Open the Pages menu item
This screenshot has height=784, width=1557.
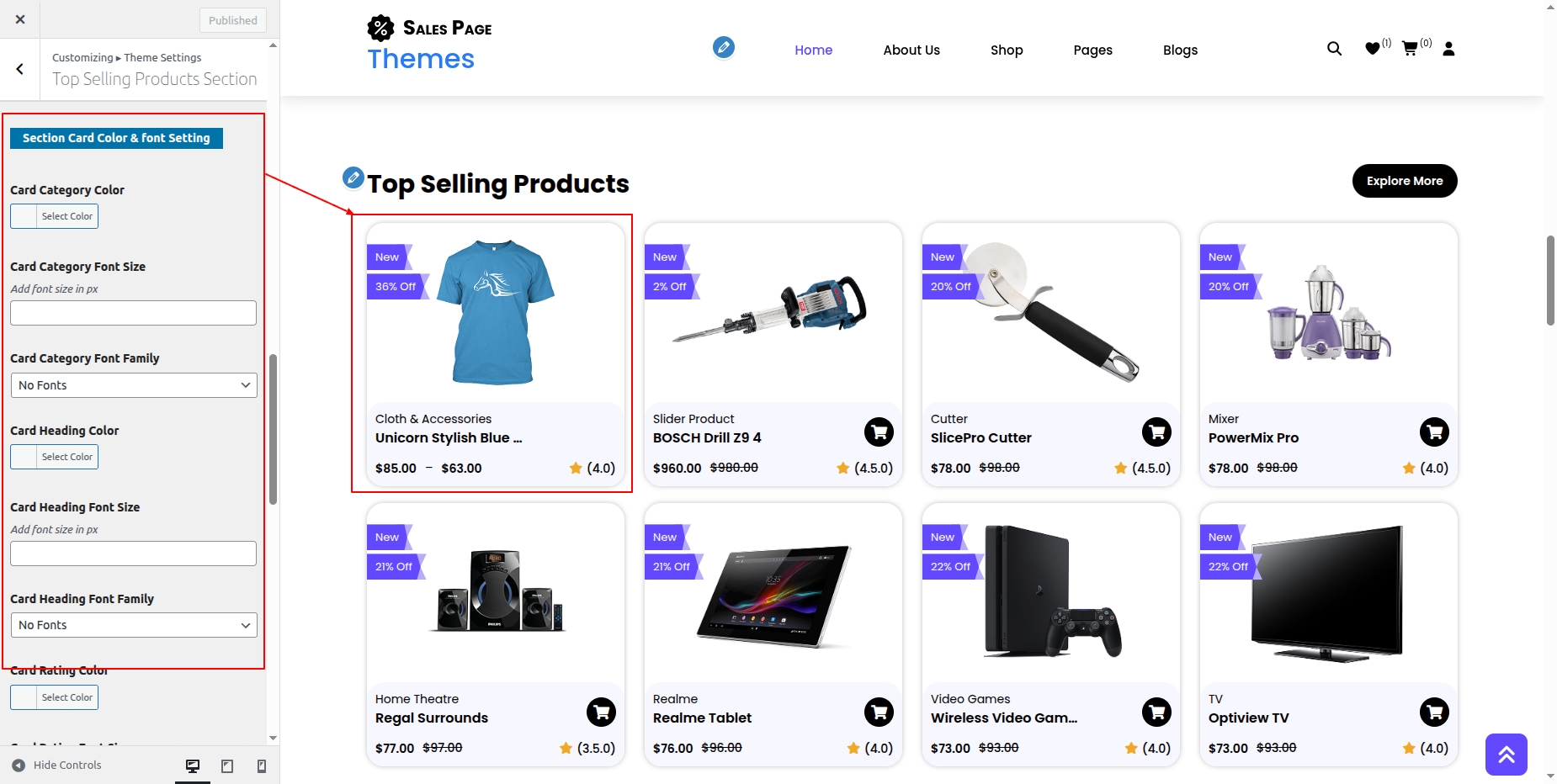click(x=1092, y=50)
